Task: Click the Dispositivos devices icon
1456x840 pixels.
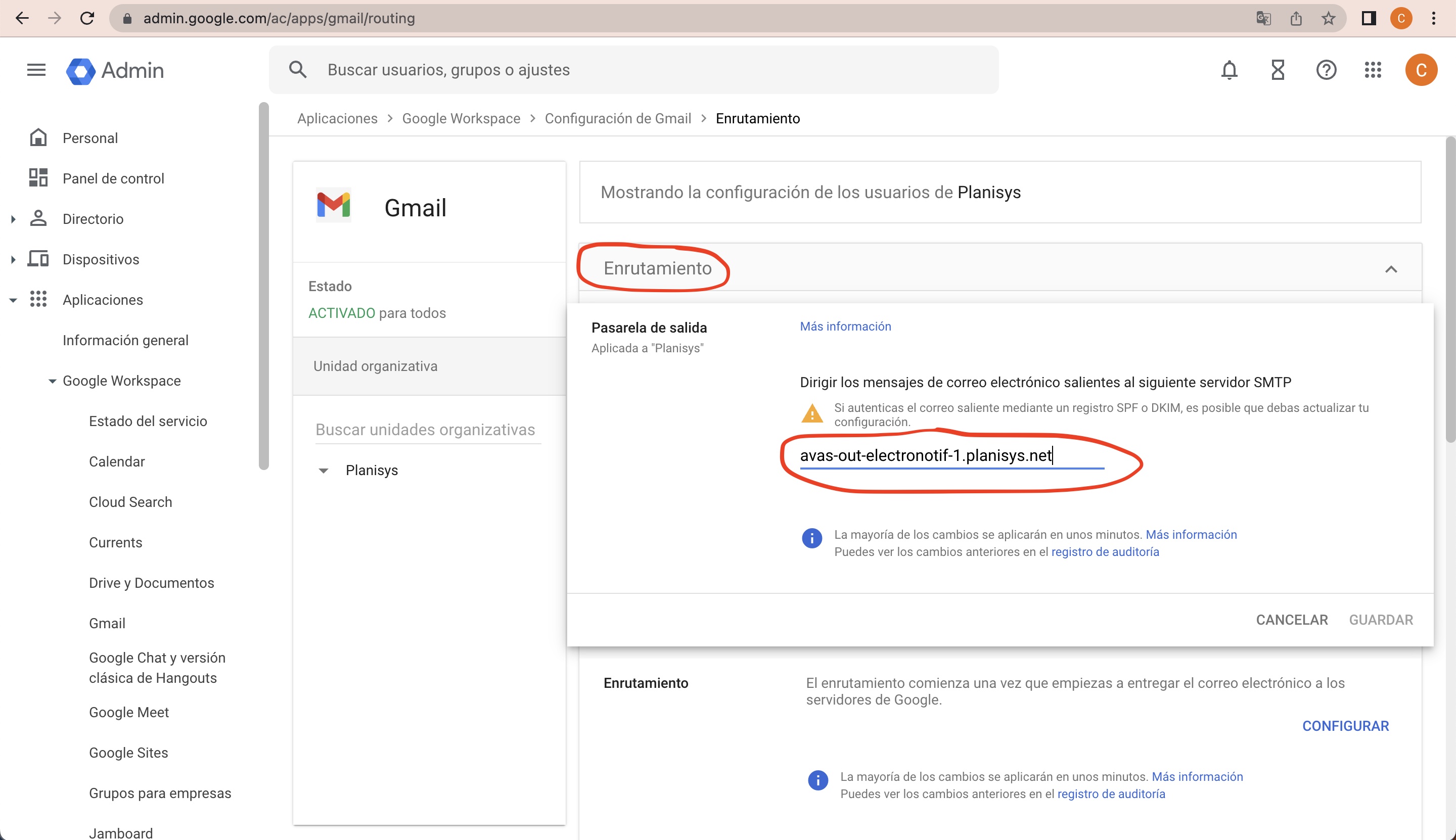Action: pos(38,258)
